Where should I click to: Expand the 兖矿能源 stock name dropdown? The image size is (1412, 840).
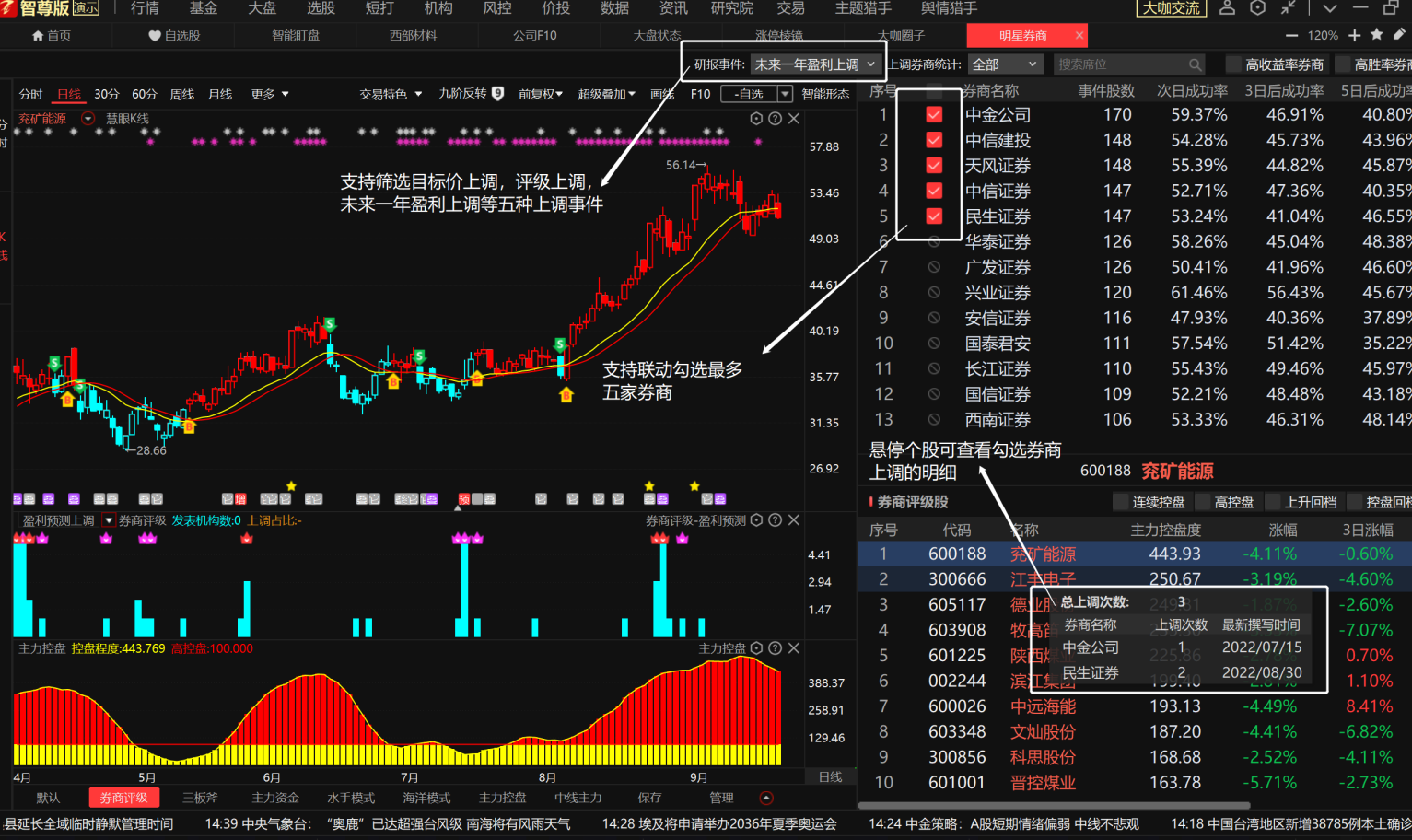(88, 119)
